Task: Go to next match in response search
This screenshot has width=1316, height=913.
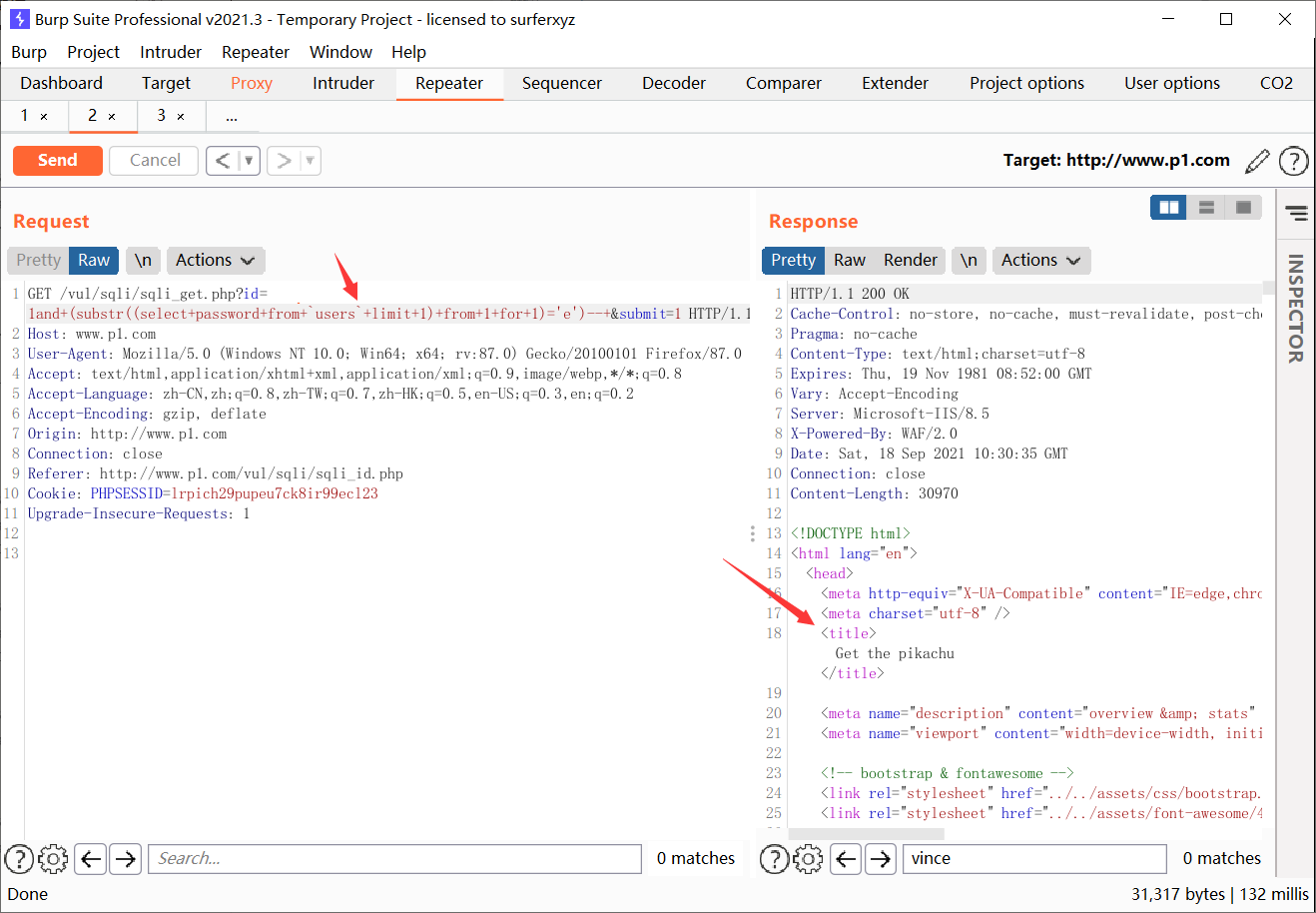Action: tap(880, 858)
